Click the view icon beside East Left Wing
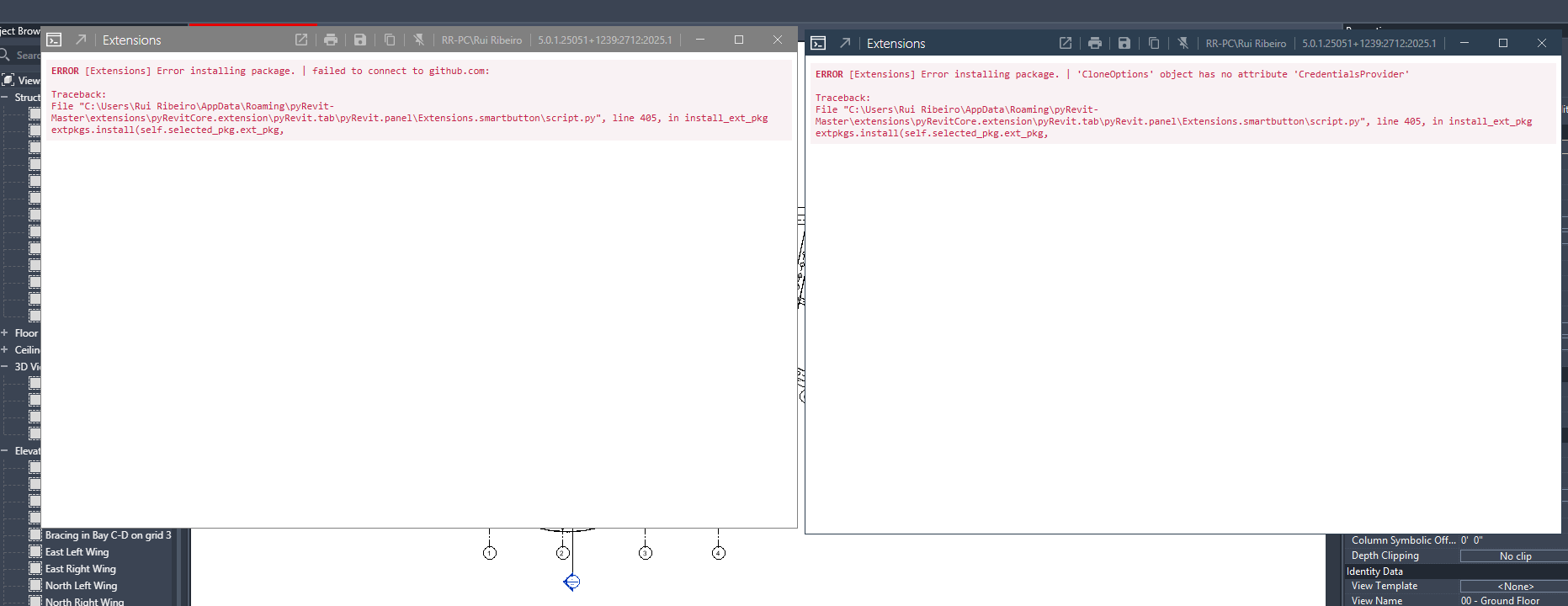Viewport: 1568px width, 606px height. pos(35,551)
